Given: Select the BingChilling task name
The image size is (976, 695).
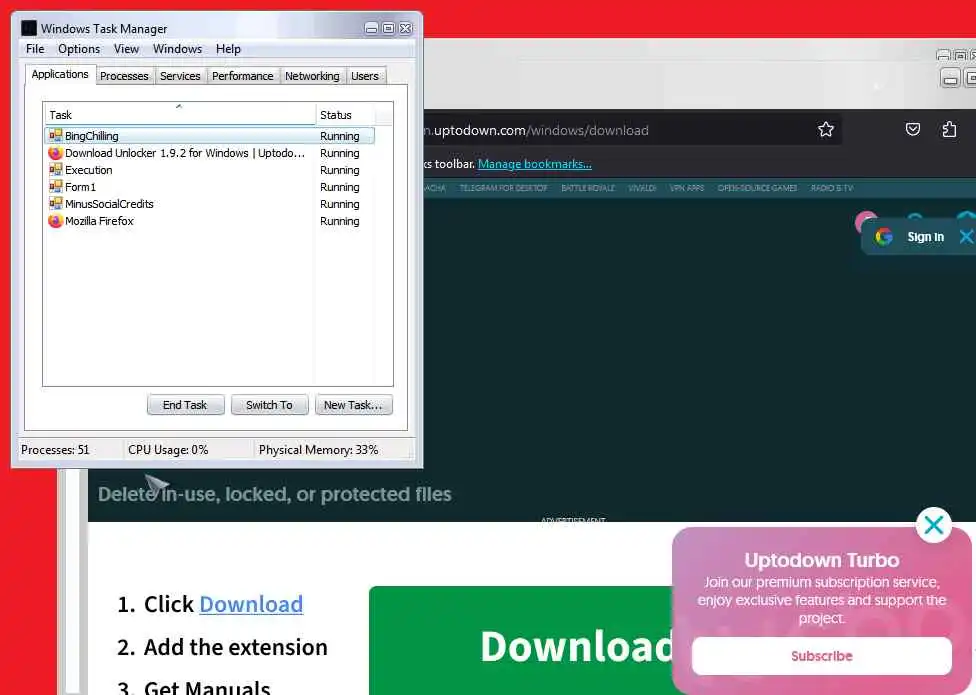Looking at the screenshot, I should [x=92, y=136].
